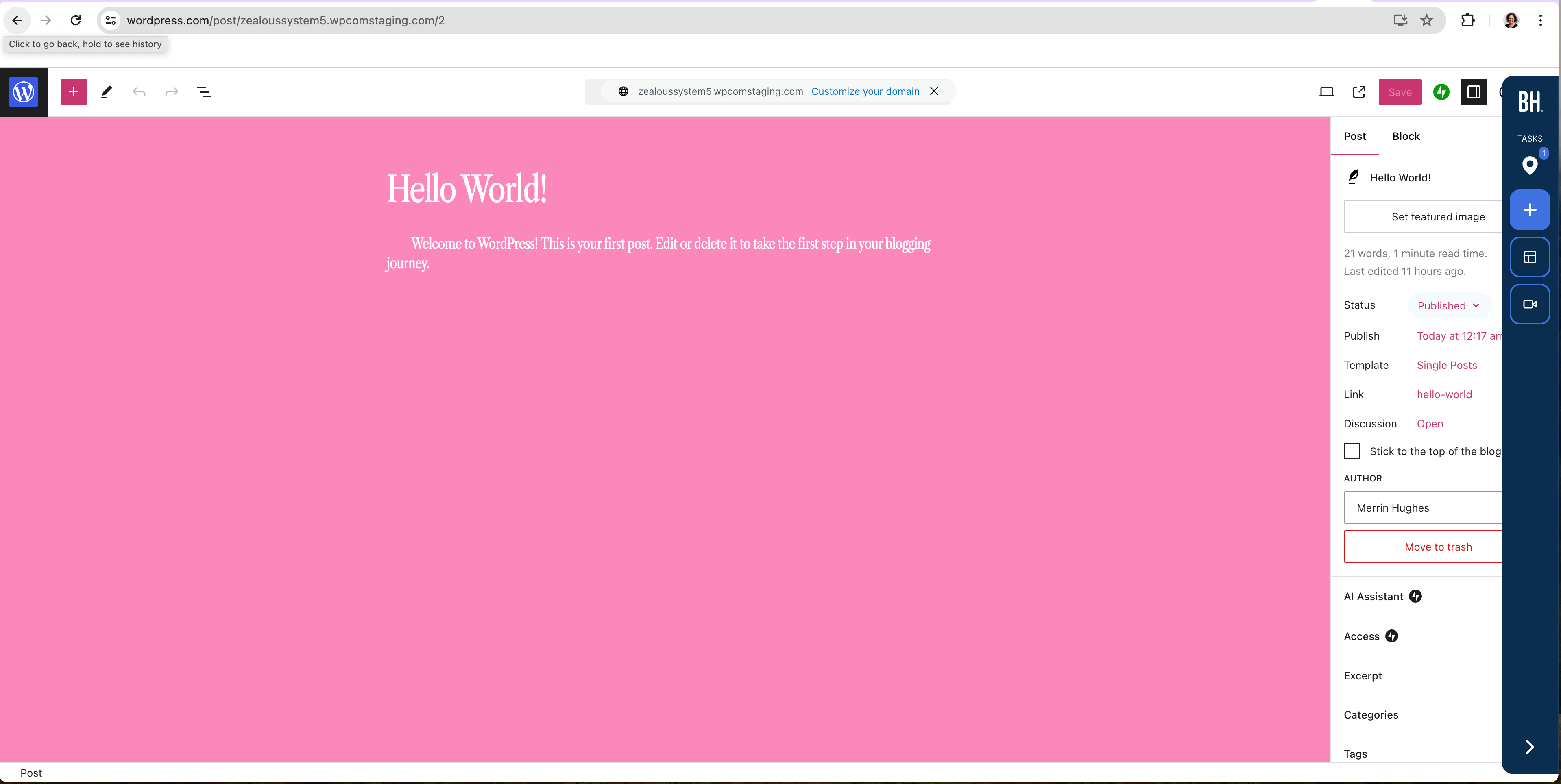Click the layout grid icon in BH panel

coord(1530,257)
